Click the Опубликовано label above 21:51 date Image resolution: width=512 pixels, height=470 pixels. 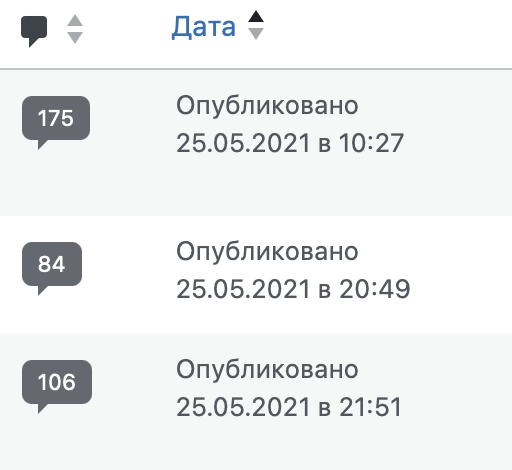[267, 370]
